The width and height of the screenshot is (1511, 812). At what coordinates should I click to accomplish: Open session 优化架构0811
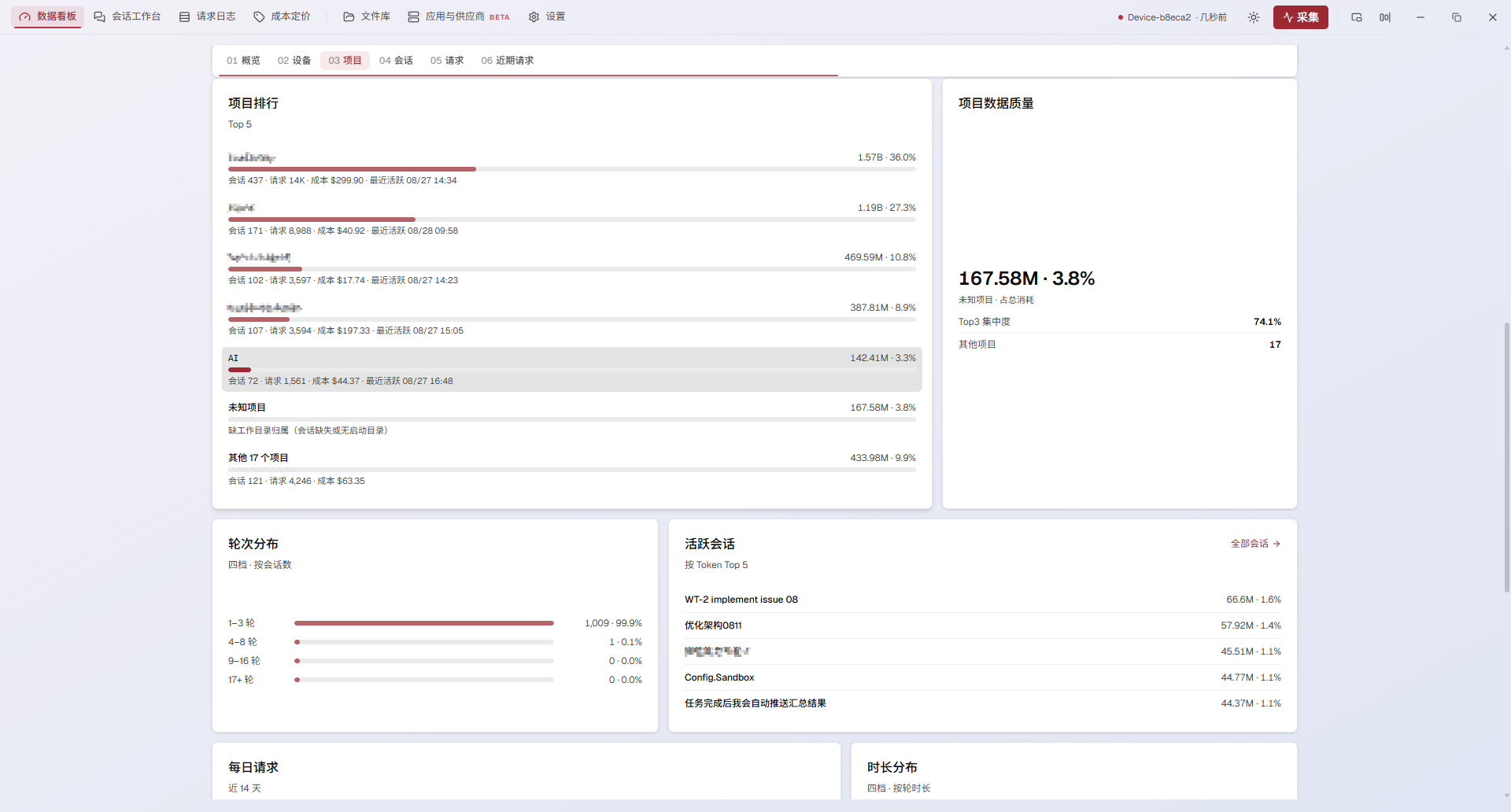pyautogui.click(x=983, y=626)
